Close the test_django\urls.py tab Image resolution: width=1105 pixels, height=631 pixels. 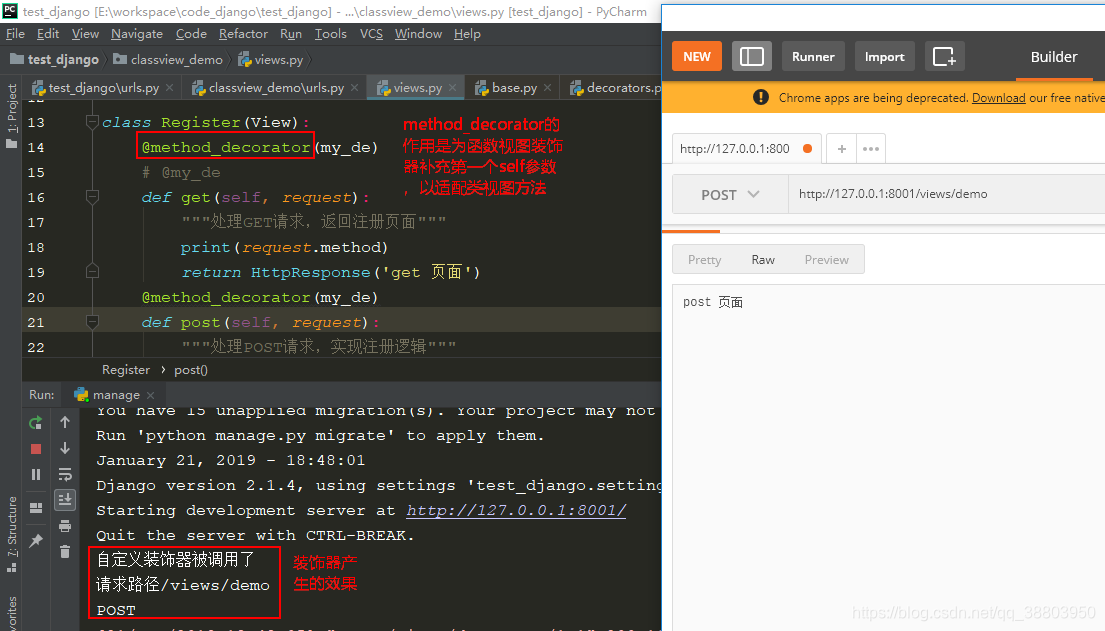tap(169, 87)
